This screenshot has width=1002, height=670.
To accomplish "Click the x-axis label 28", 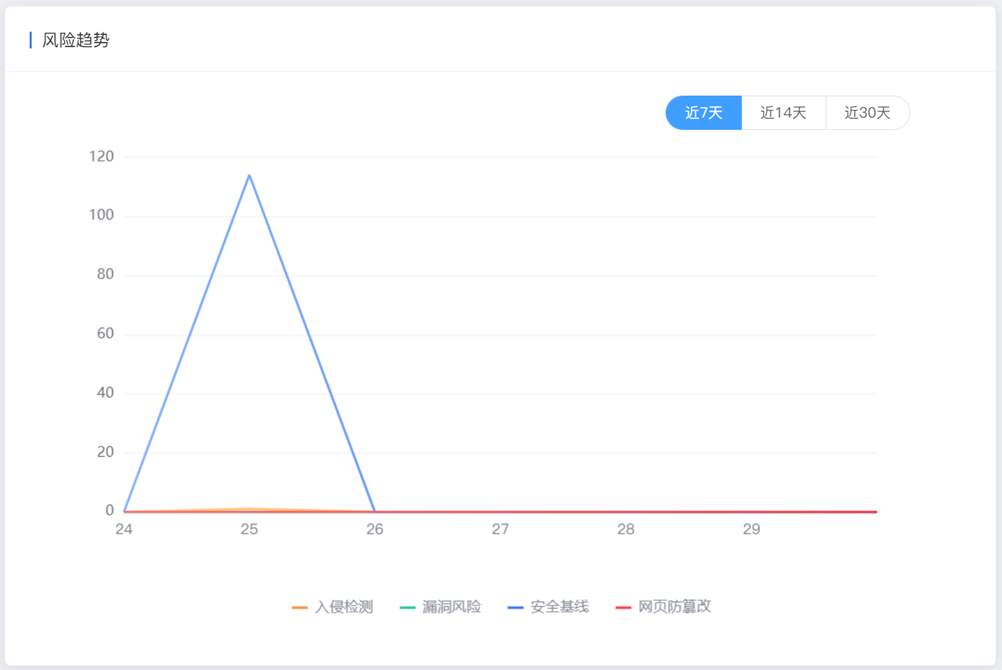I will [x=626, y=529].
